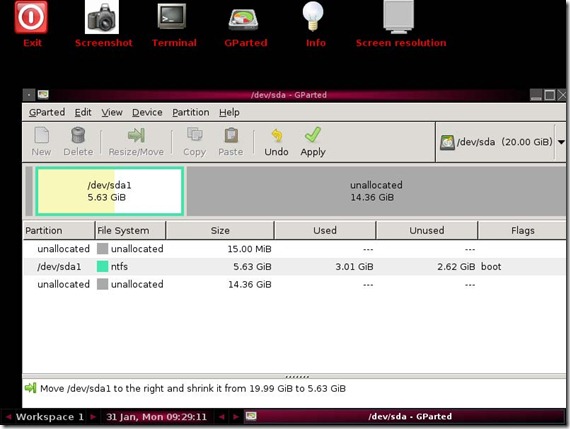The image size is (570, 429).
Task: Click the Apply checkmark toolbar icon
Action: pyautogui.click(x=313, y=135)
